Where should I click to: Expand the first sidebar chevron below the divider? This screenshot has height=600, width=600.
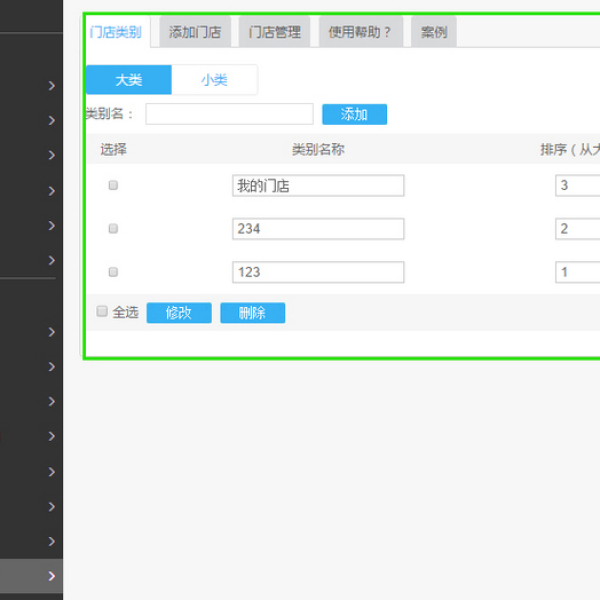coord(51,332)
